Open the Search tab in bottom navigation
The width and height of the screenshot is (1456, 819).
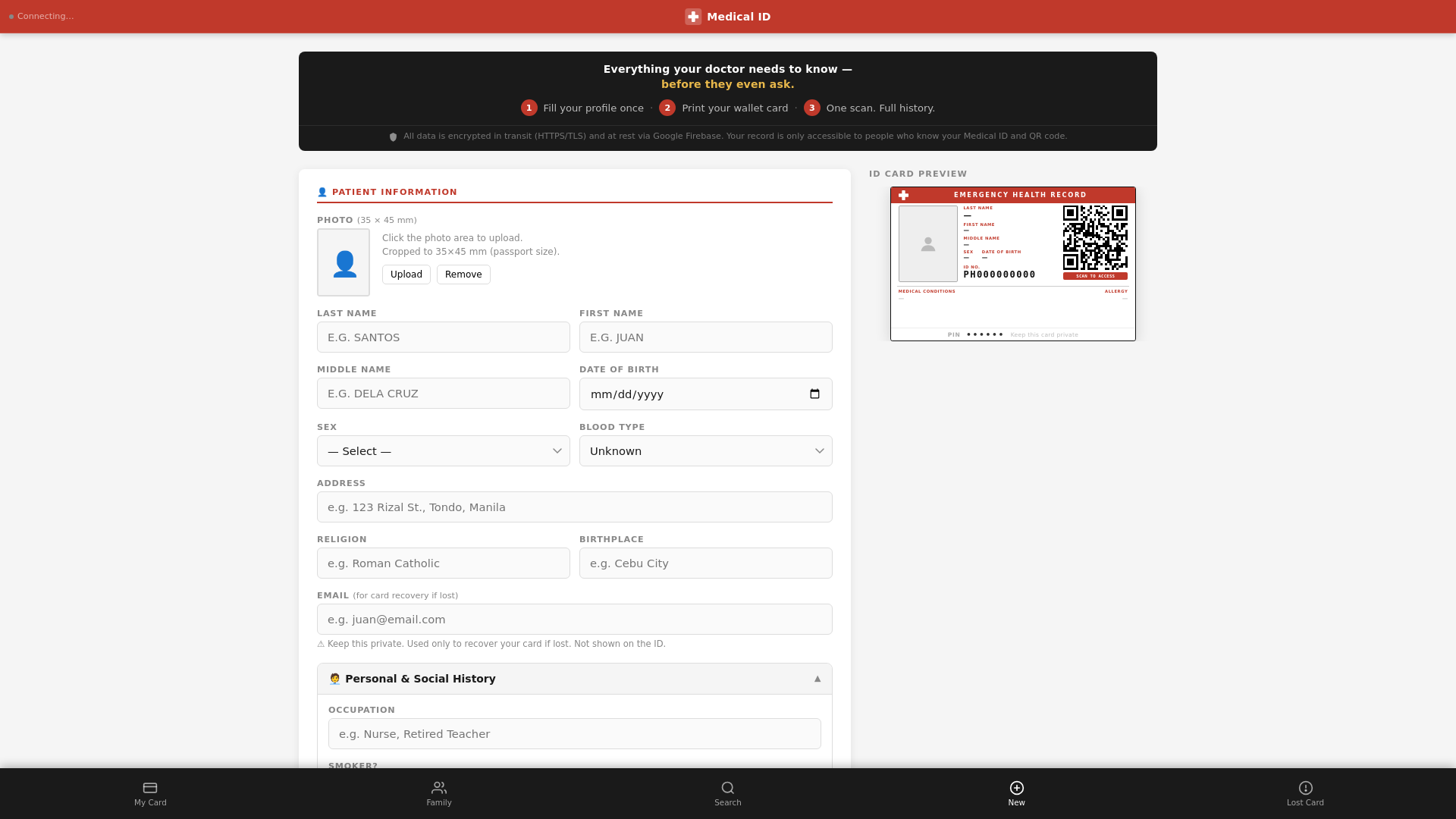coord(728,793)
